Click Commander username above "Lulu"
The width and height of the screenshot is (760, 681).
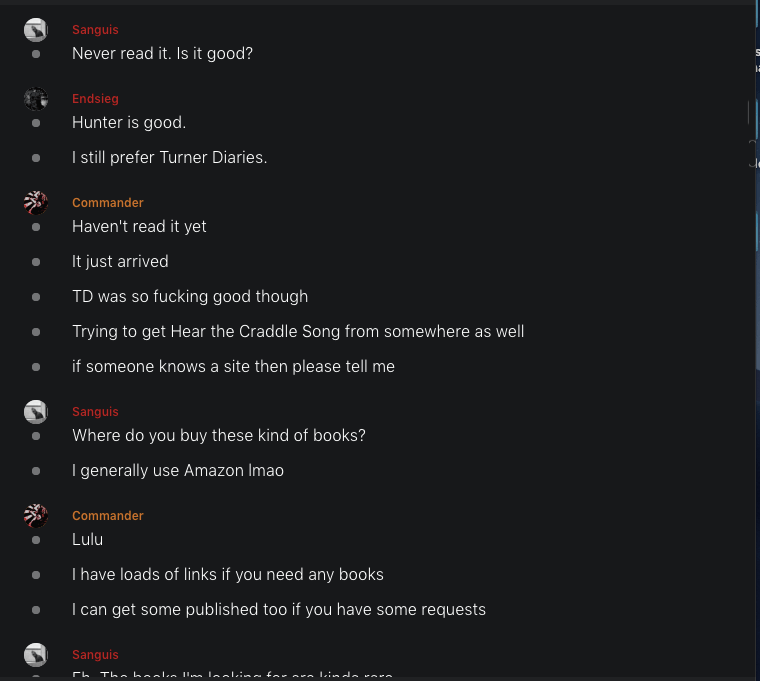click(x=108, y=516)
